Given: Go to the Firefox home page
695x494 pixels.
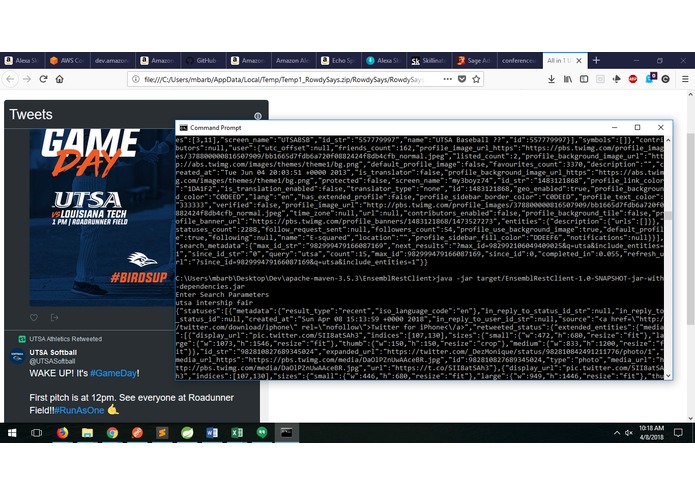Looking at the screenshot, I should [x=59, y=79].
